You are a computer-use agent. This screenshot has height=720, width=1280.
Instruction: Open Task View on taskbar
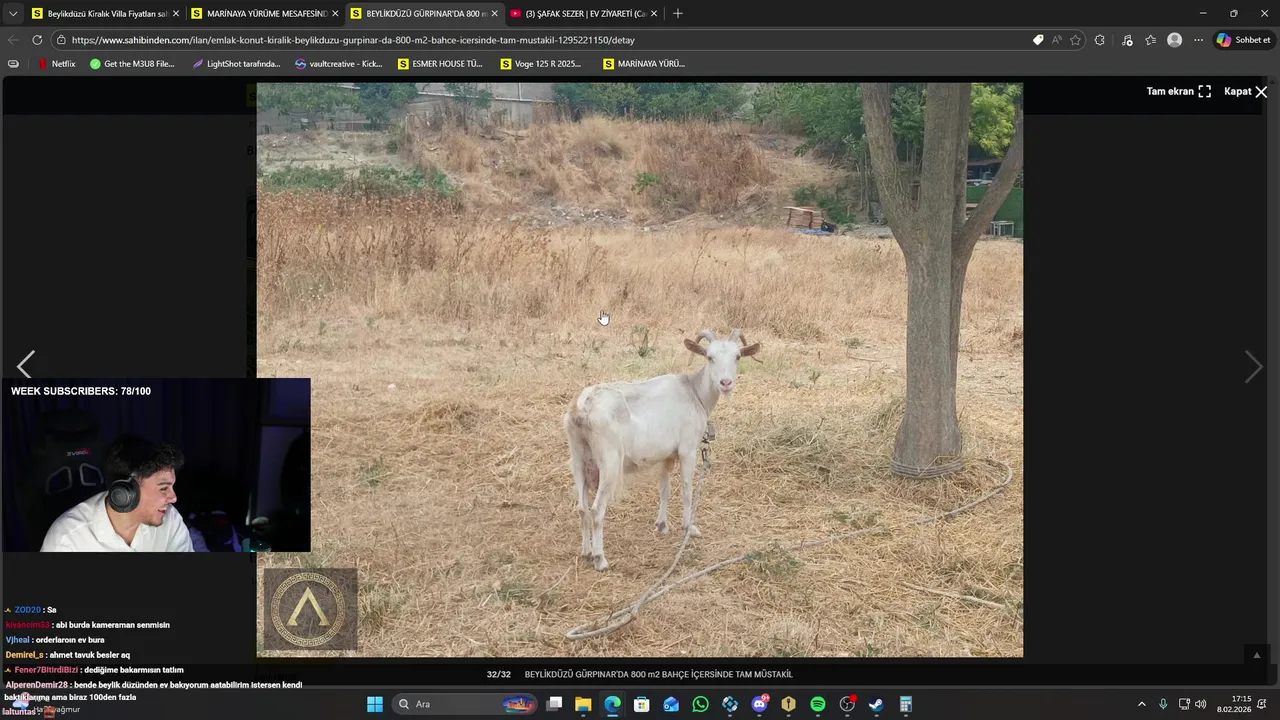[555, 704]
